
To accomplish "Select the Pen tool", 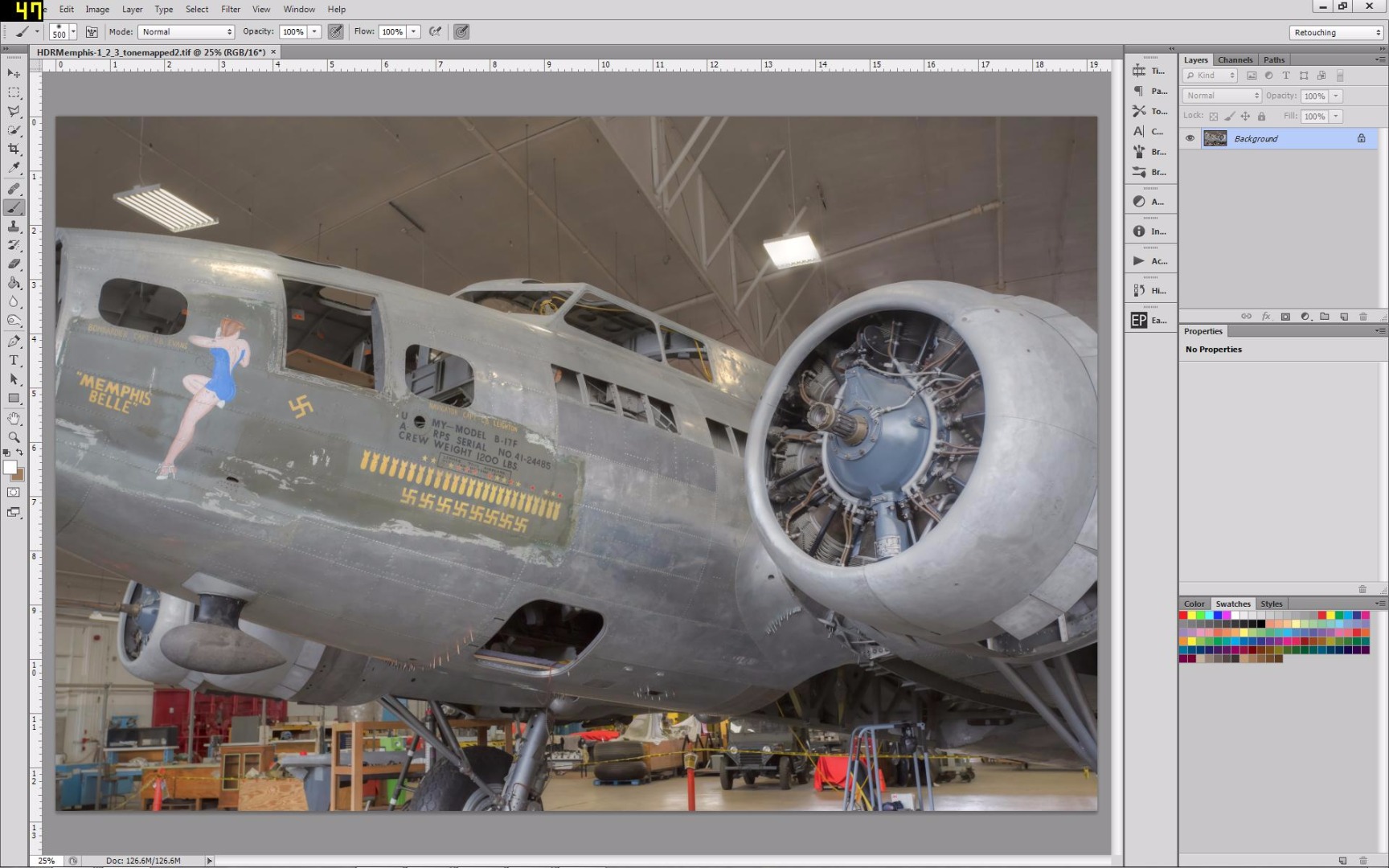I will click(x=14, y=342).
